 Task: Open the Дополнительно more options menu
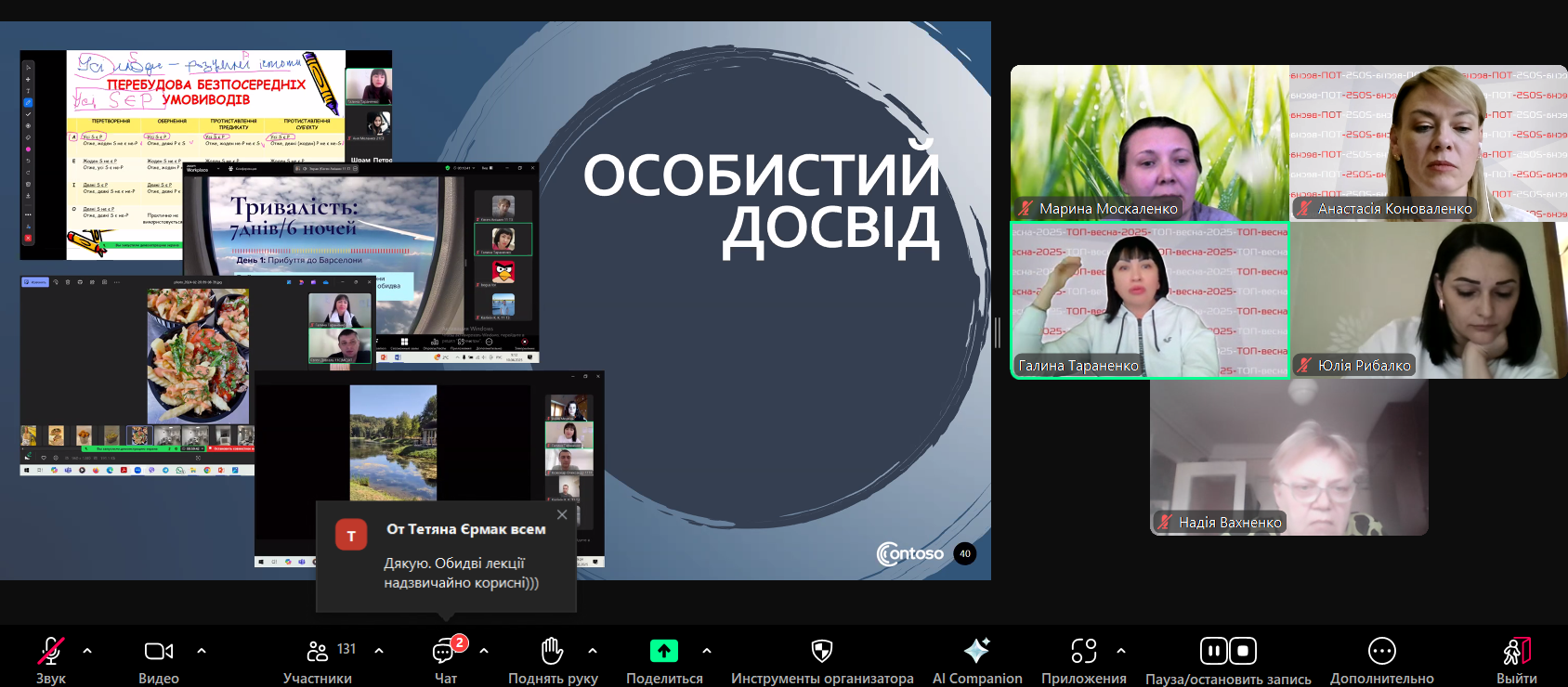click(x=1381, y=652)
